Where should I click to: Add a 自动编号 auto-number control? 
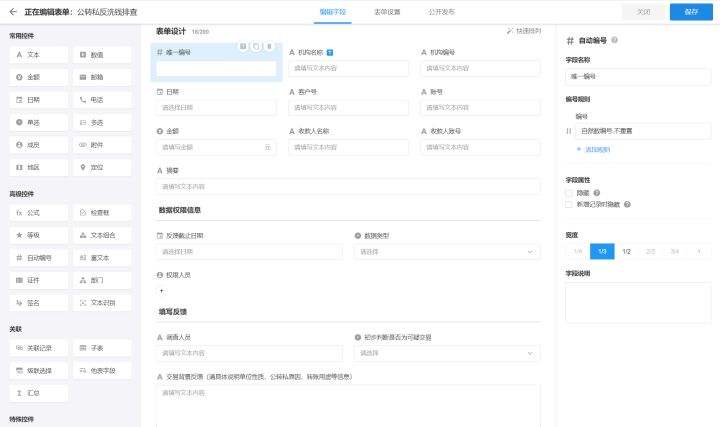pos(39,258)
